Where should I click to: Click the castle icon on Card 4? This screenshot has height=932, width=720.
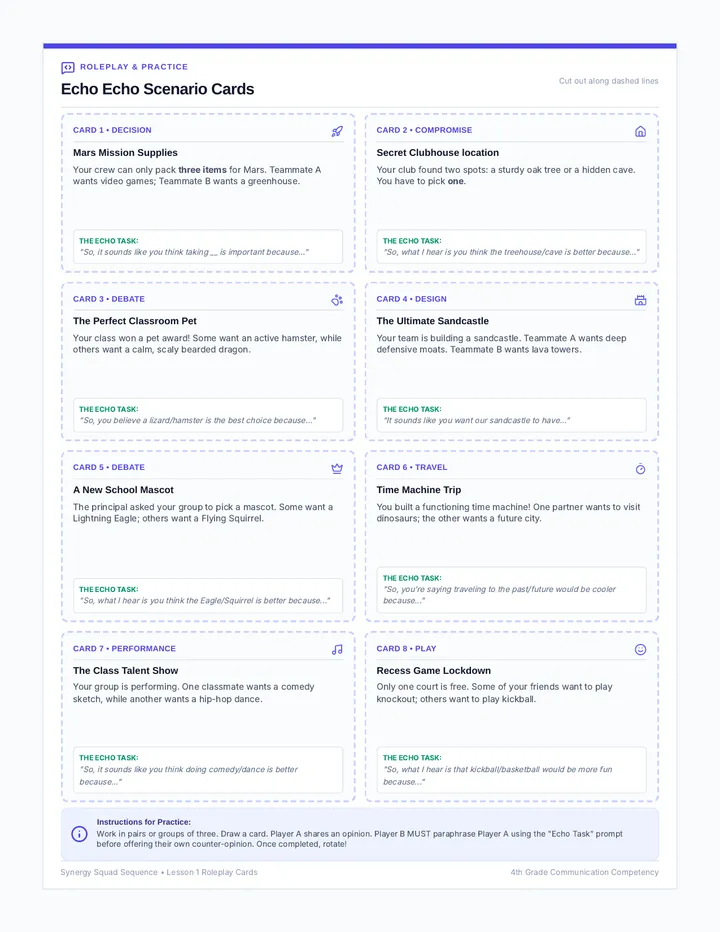(x=640, y=300)
